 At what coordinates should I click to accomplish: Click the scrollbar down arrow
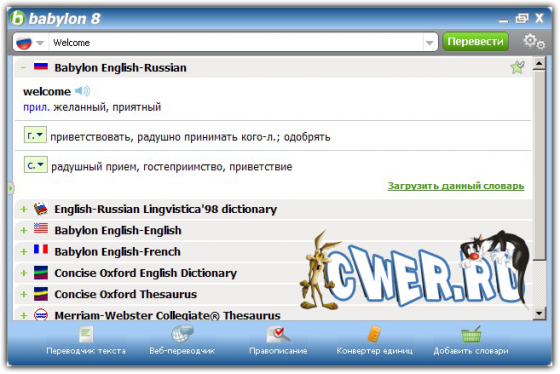coord(539,313)
